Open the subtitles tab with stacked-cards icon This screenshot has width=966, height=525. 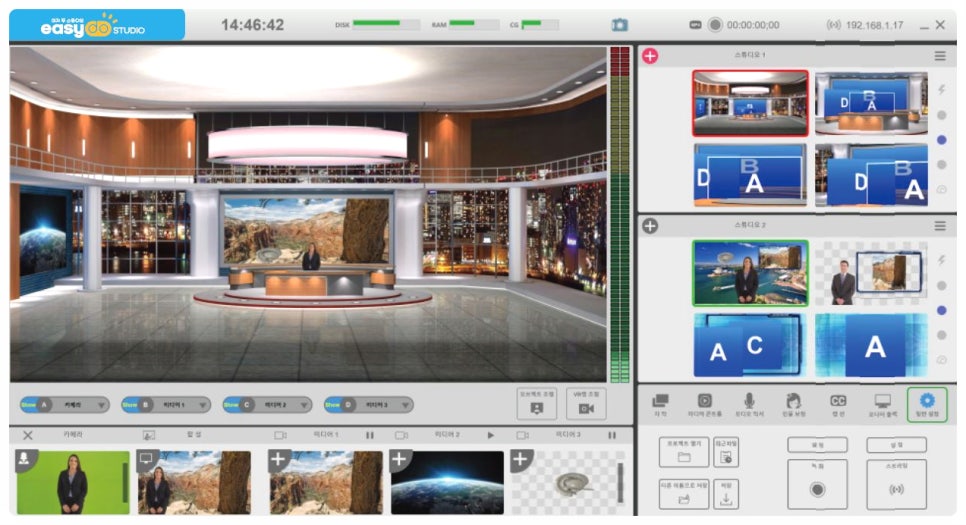[x=660, y=405]
